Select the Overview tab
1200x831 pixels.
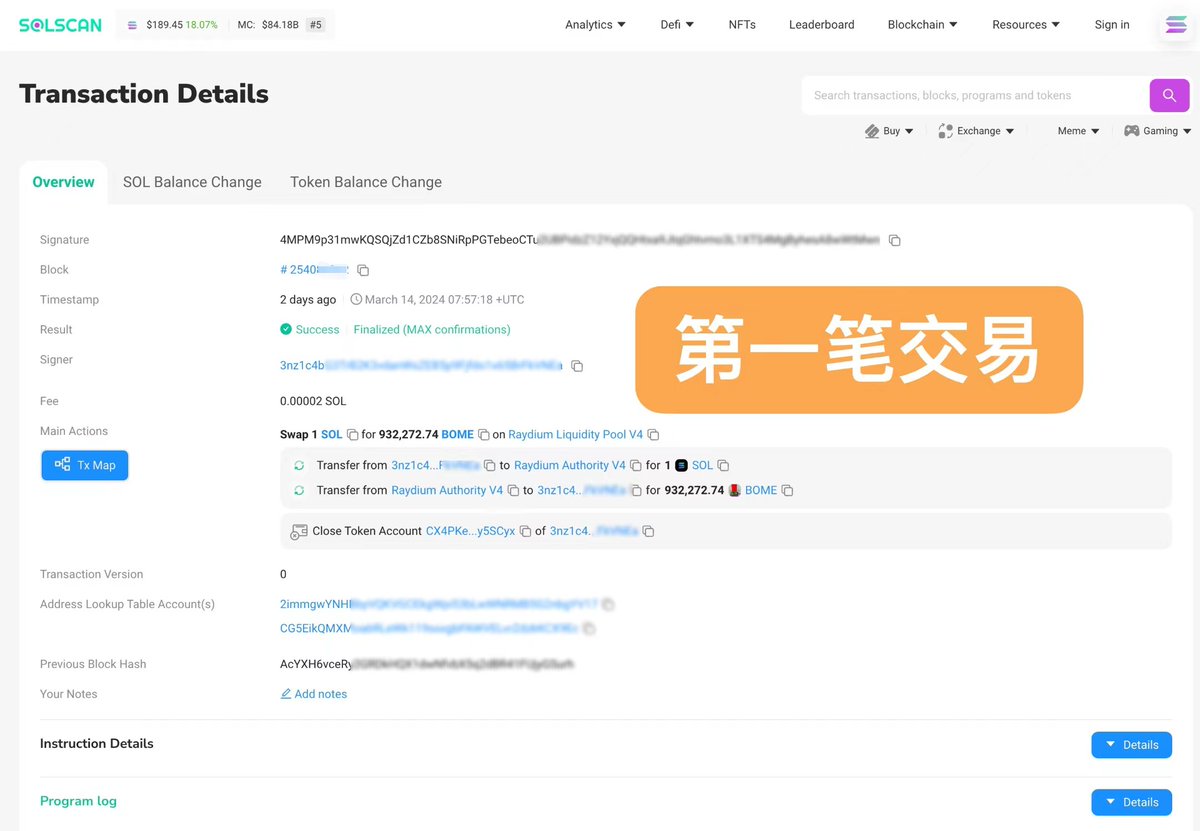(x=64, y=182)
